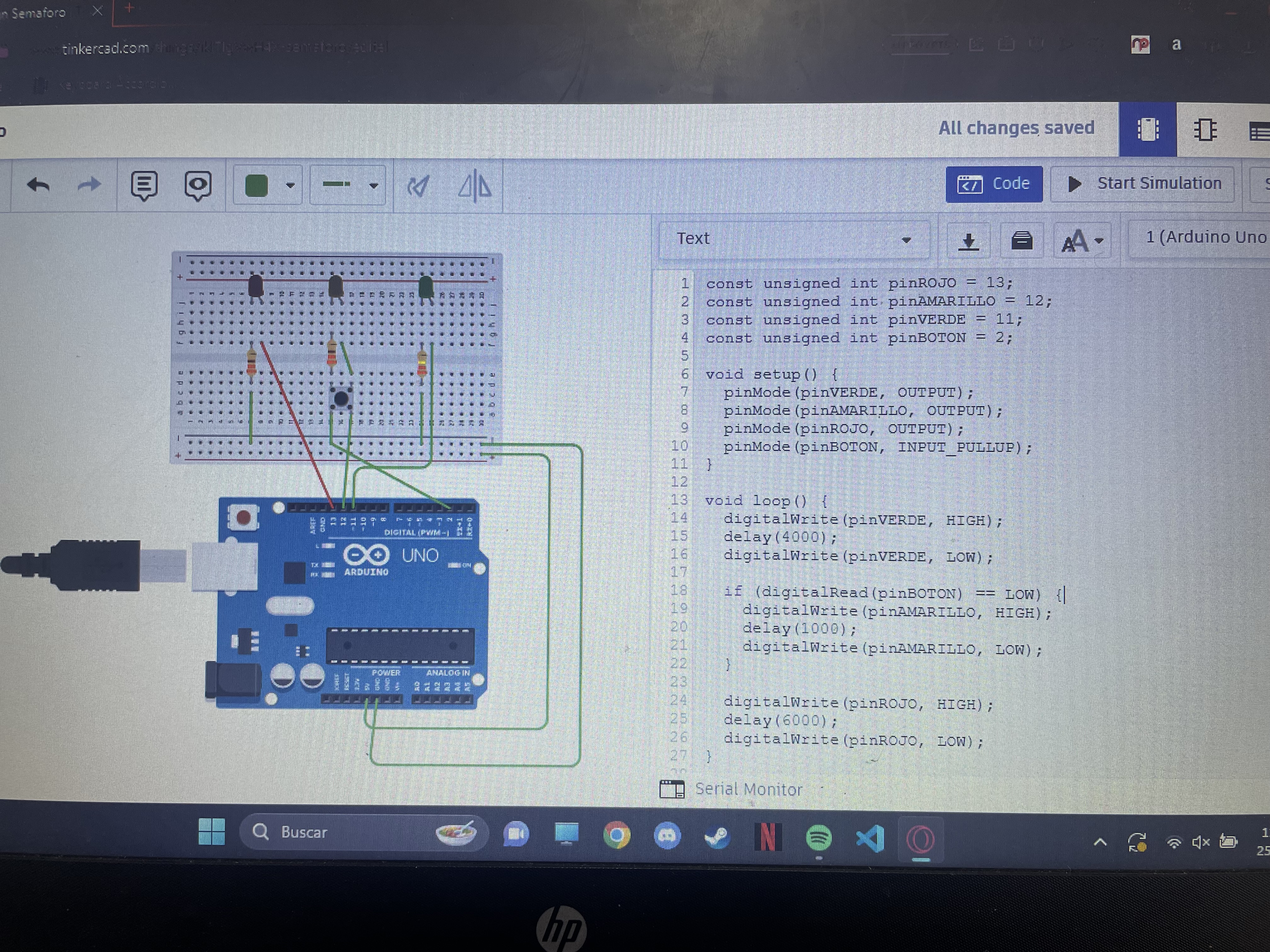Download the code with arrow icon
Screen dimensions: 1270x952
(968, 241)
